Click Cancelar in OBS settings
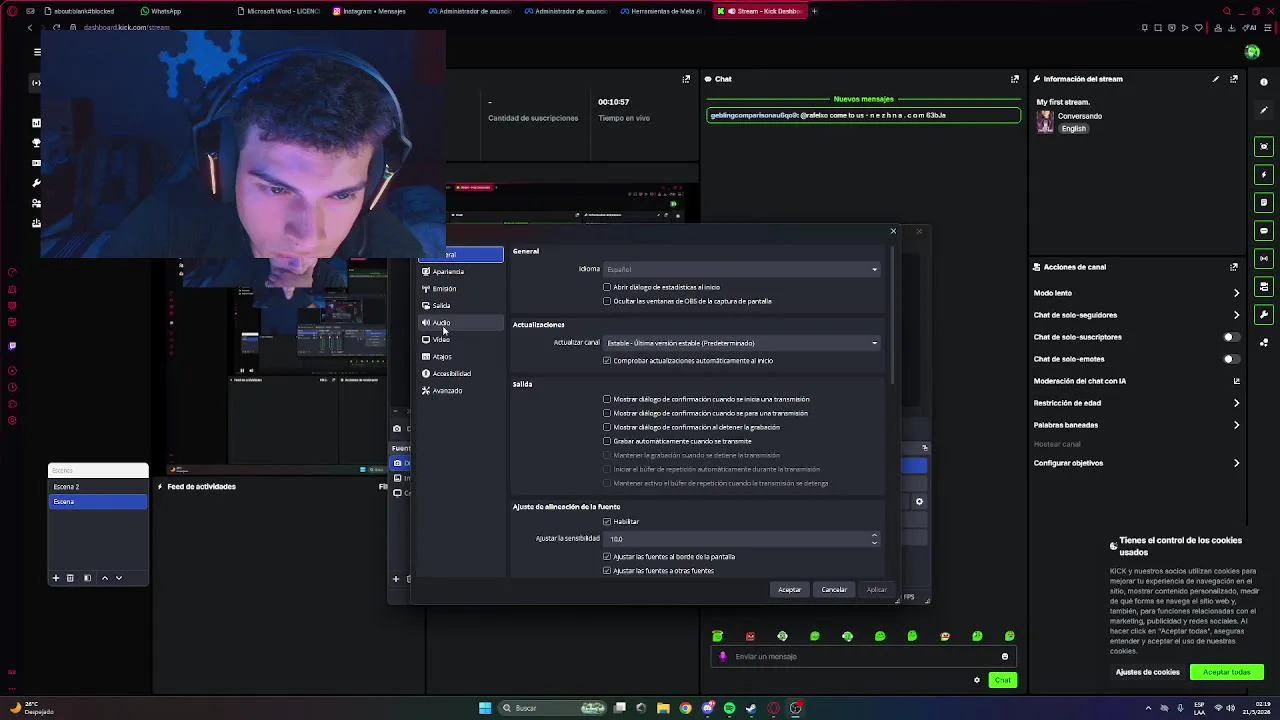The width and height of the screenshot is (1280, 720). coord(834,590)
